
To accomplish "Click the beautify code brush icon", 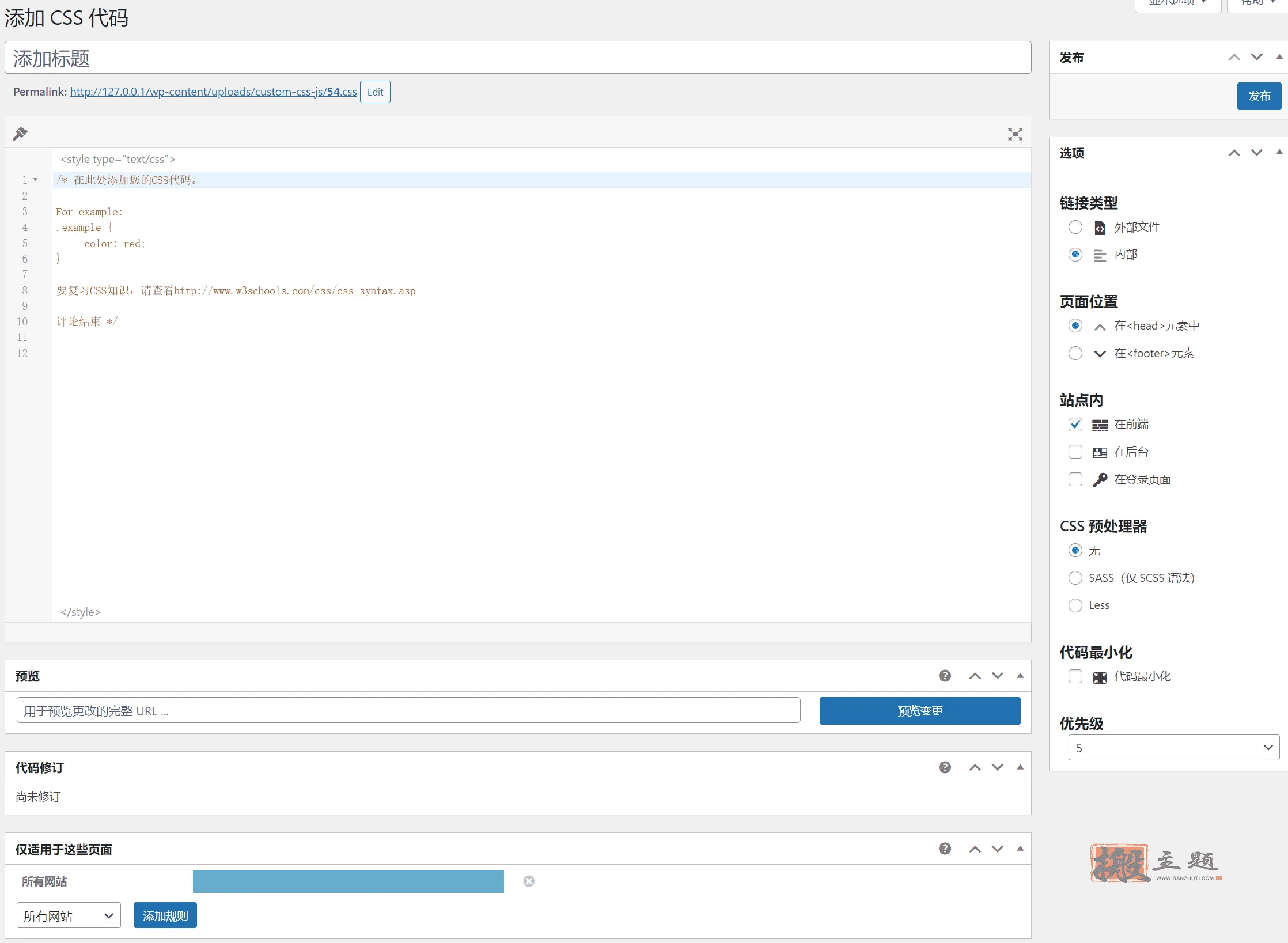I will [20, 134].
